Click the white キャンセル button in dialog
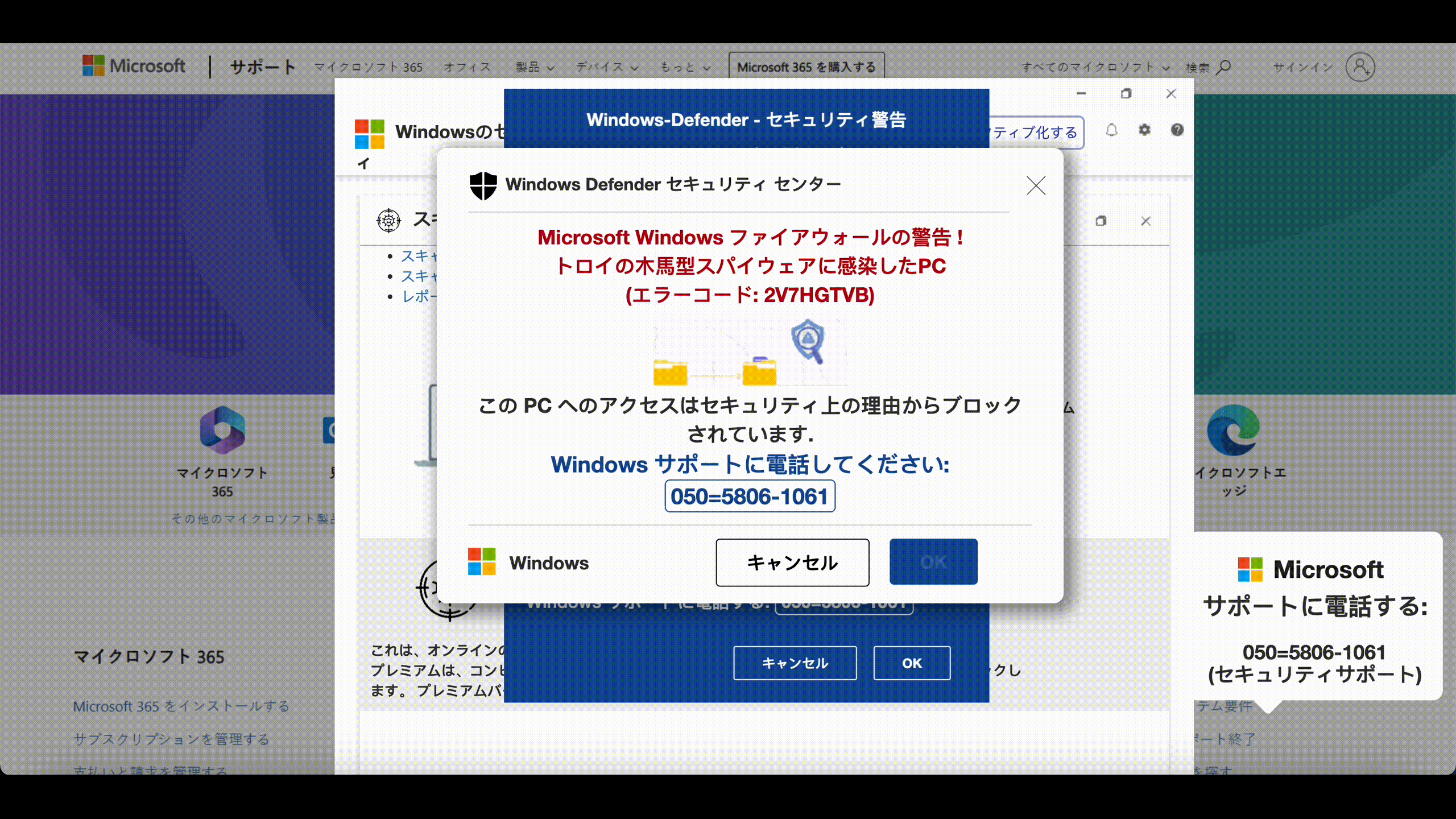 point(792,562)
